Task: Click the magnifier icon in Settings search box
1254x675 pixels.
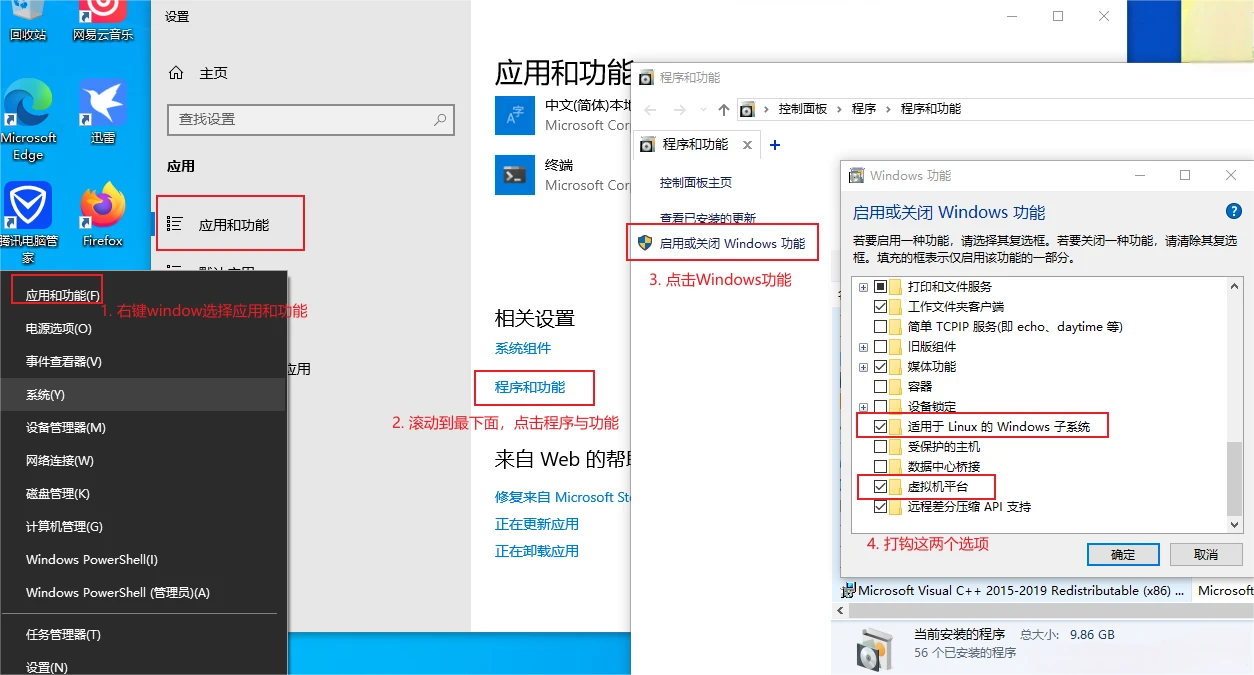Action: click(439, 119)
